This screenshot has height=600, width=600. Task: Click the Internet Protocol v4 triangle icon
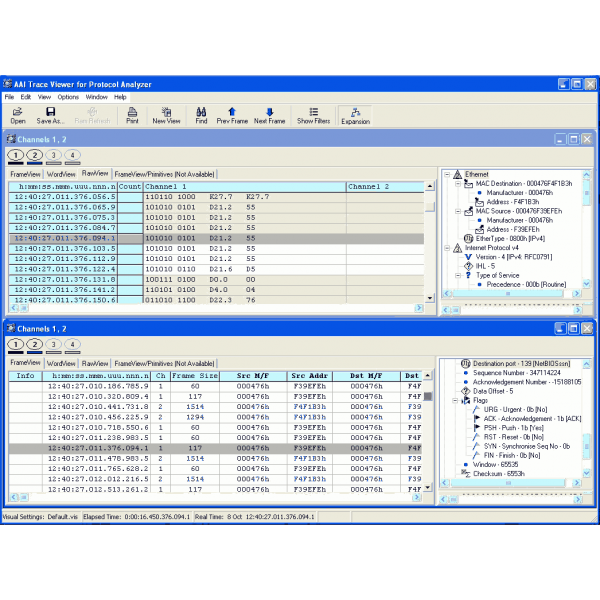458,248
